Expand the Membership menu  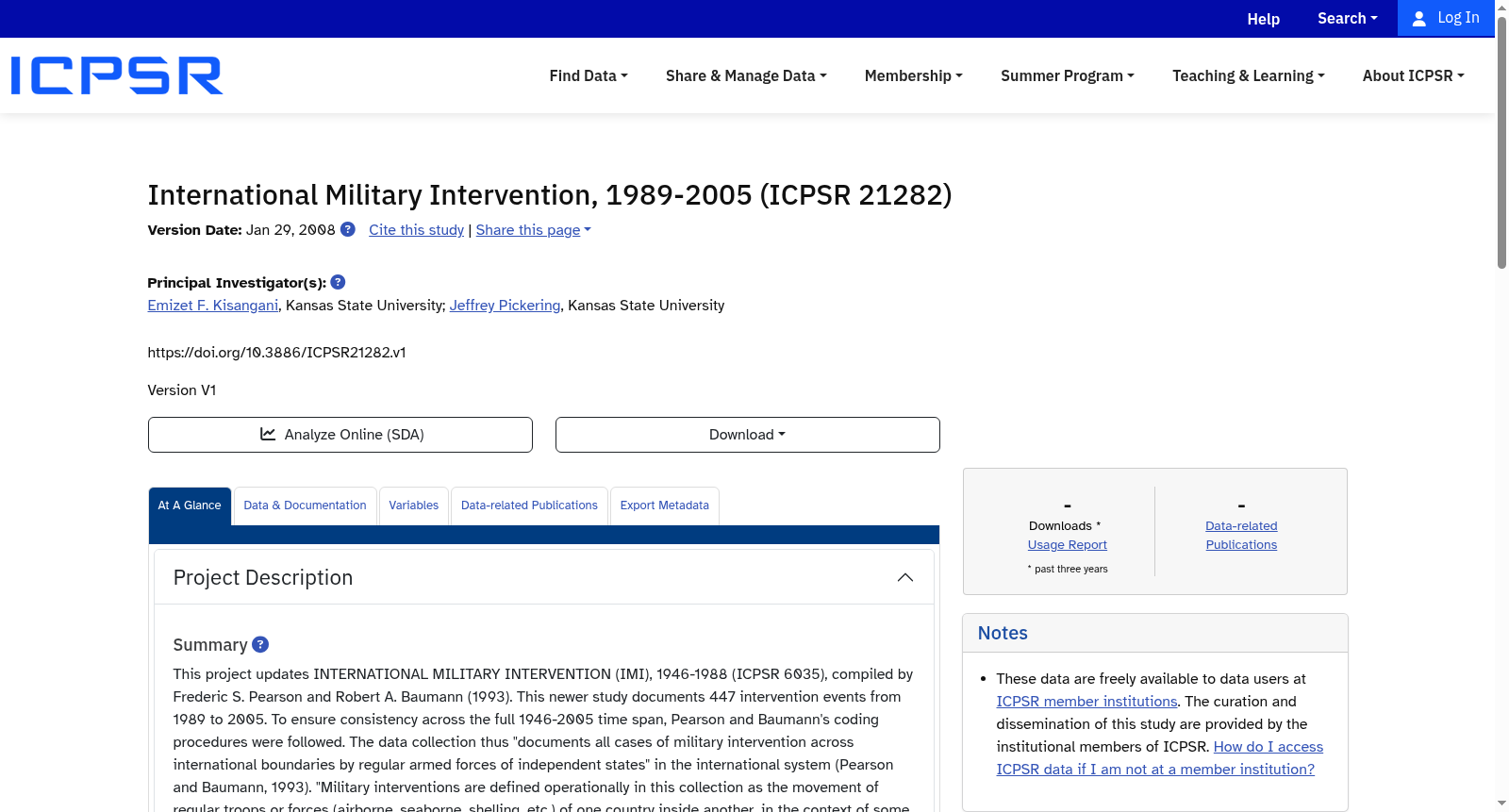[914, 75]
